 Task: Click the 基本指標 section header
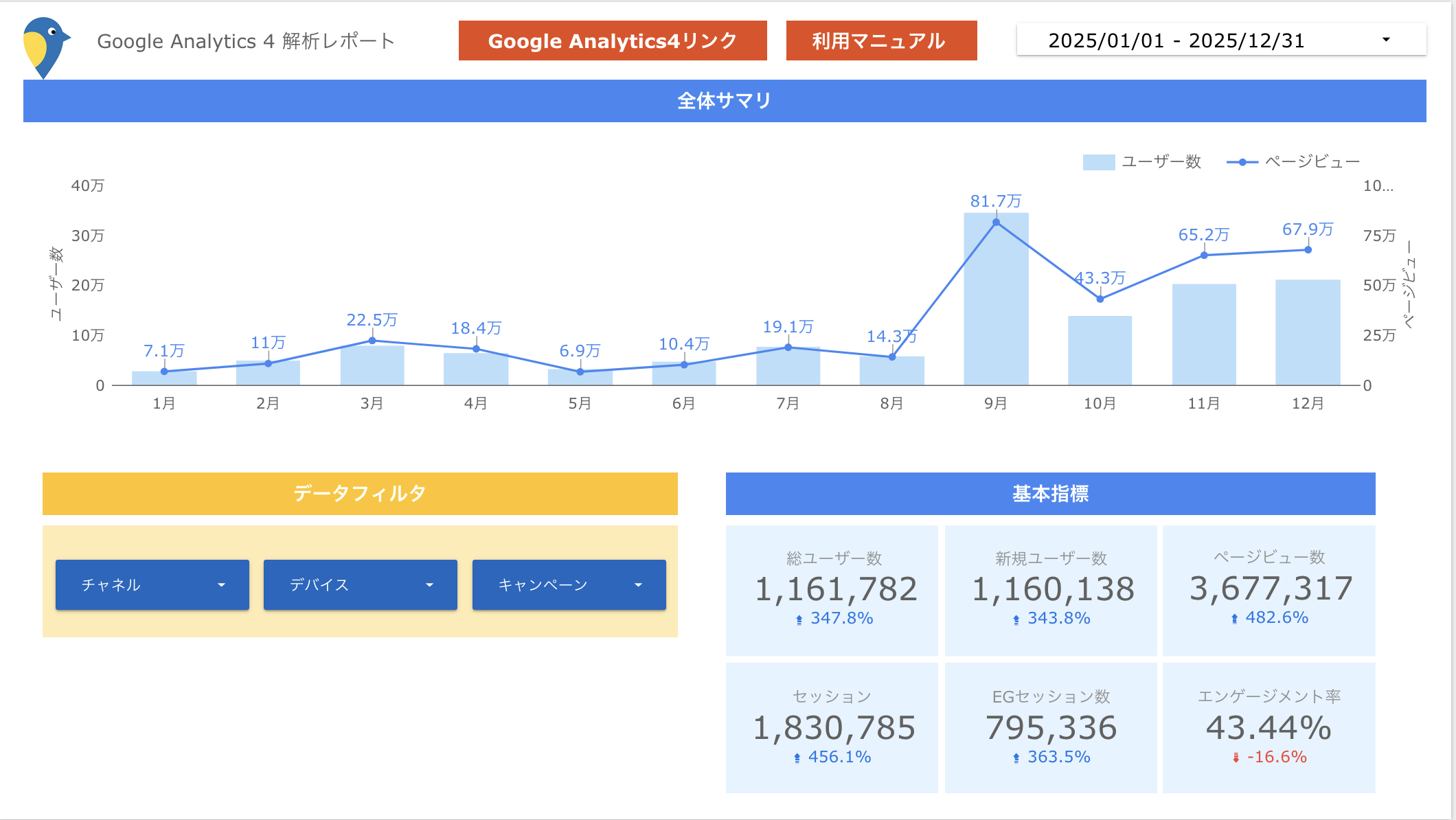click(x=1049, y=494)
